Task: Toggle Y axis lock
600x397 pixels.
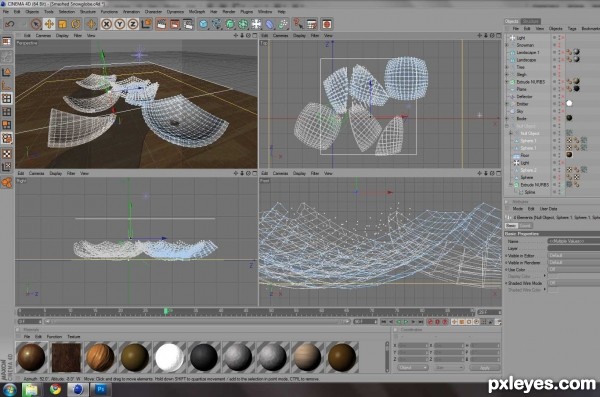Action: point(120,24)
